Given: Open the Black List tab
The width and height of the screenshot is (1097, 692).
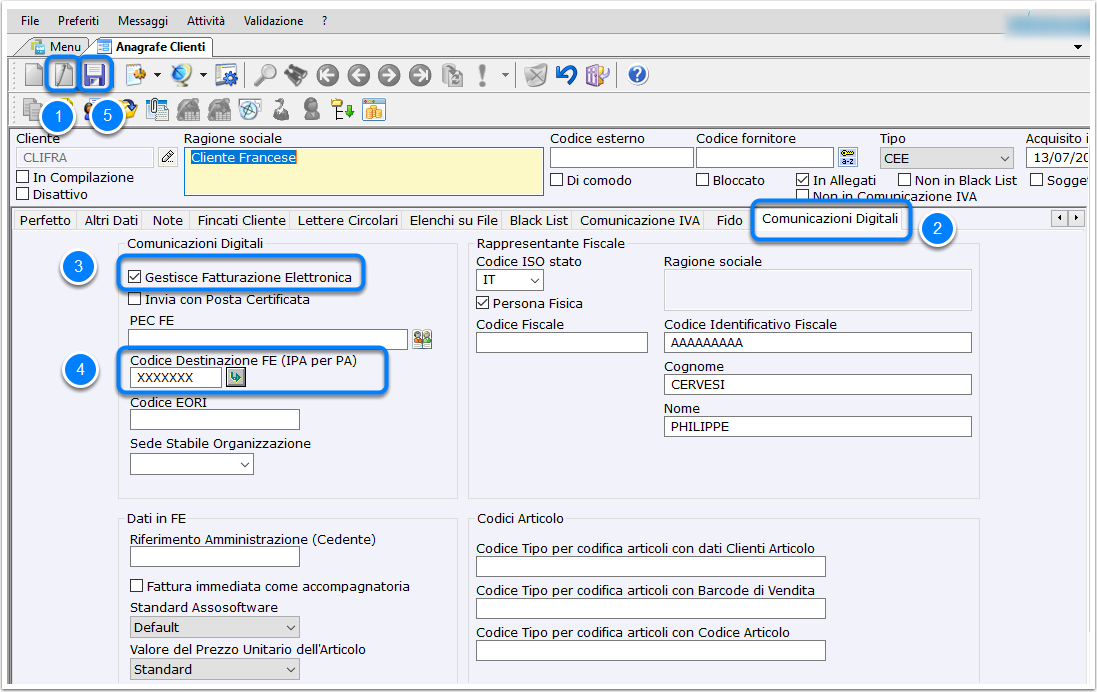Looking at the screenshot, I should pyautogui.click(x=539, y=220).
